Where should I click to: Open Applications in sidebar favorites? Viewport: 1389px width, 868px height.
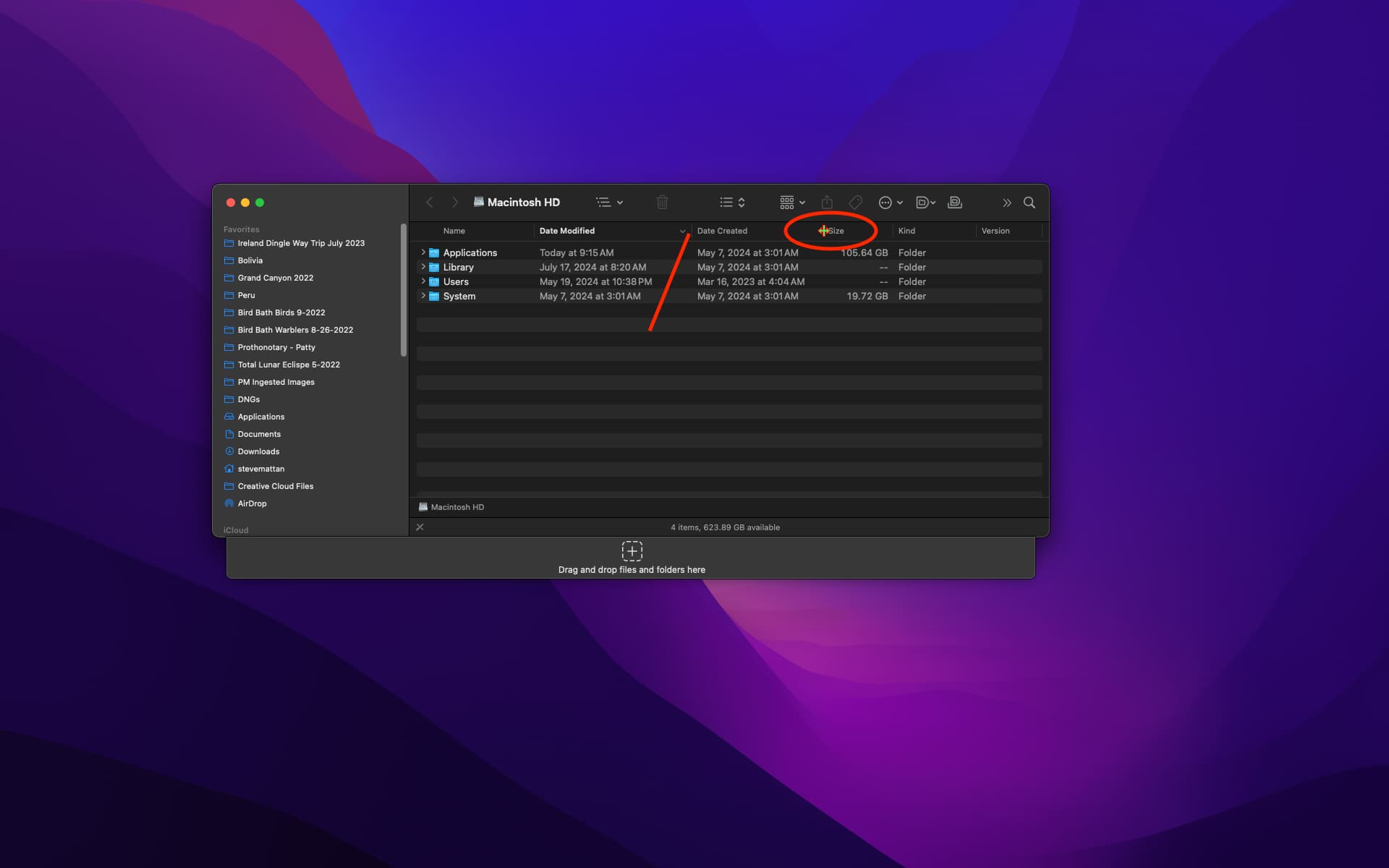(x=261, y=417)
